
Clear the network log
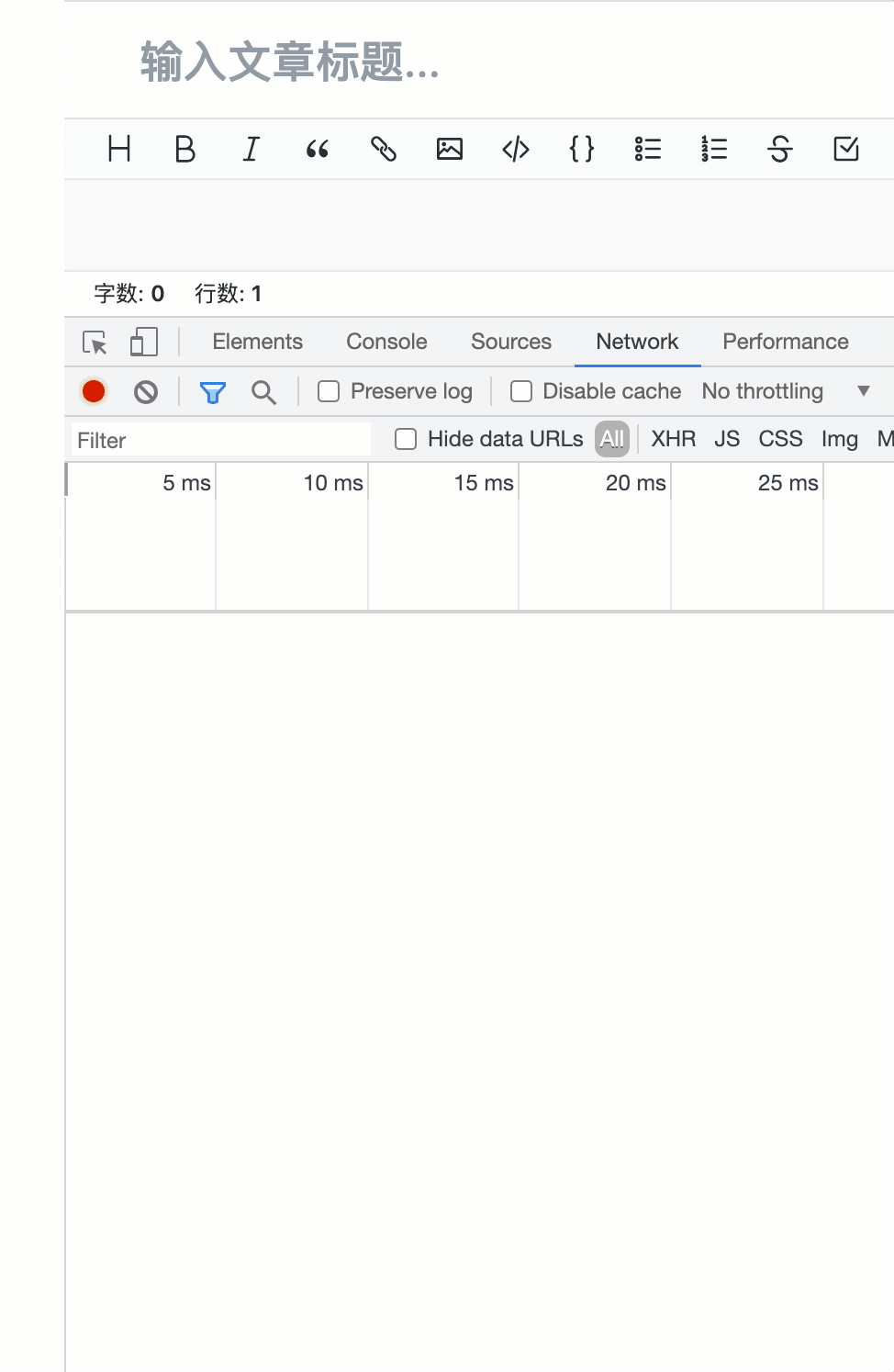tap(146, 392)
